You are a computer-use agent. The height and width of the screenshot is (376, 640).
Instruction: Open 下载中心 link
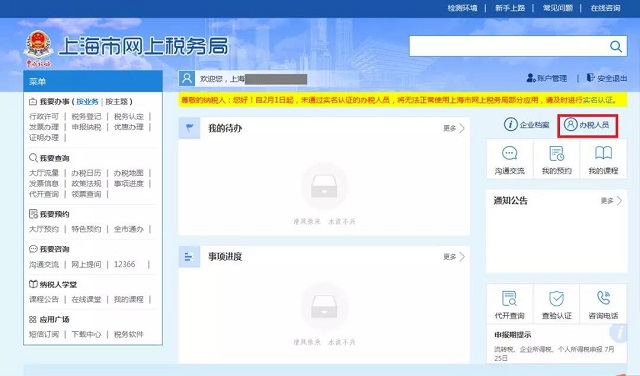tap(86, 334)
